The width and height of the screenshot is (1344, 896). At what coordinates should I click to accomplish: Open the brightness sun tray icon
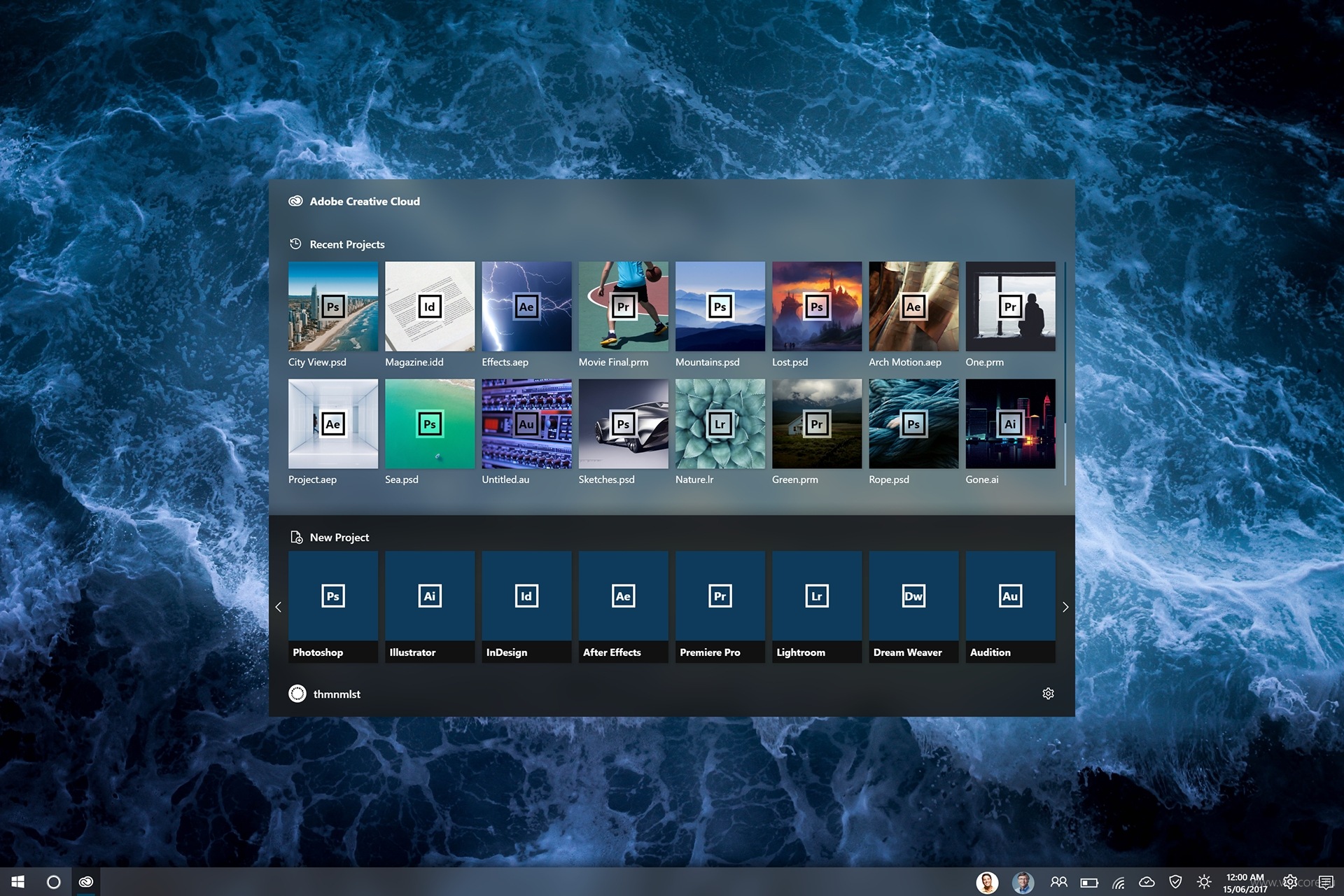pos(1204,882)
